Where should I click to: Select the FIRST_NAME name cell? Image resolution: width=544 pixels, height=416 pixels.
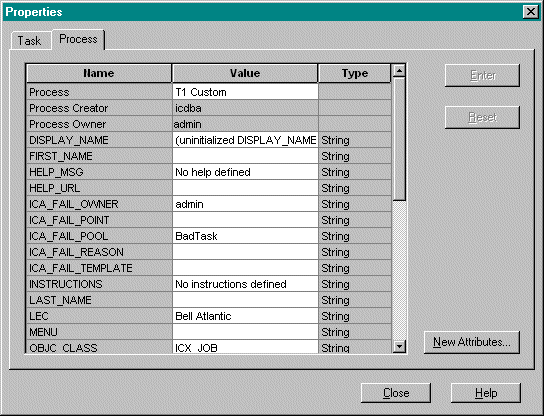point(99,156)
